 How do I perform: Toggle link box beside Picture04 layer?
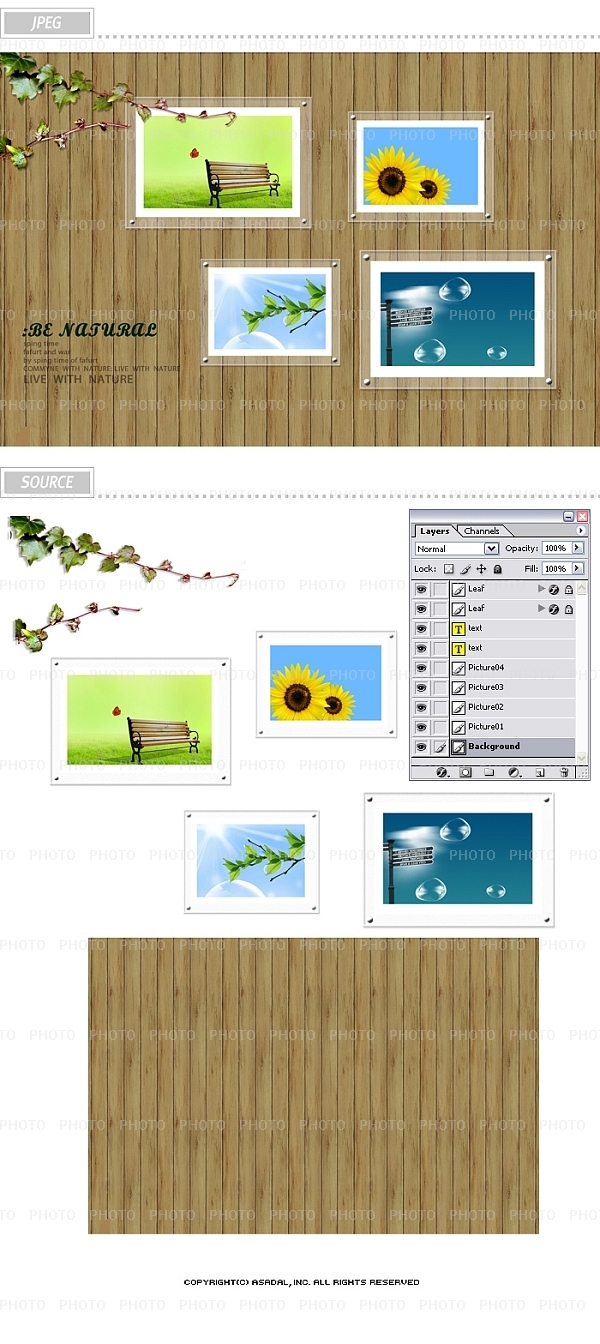click(440, 668)
